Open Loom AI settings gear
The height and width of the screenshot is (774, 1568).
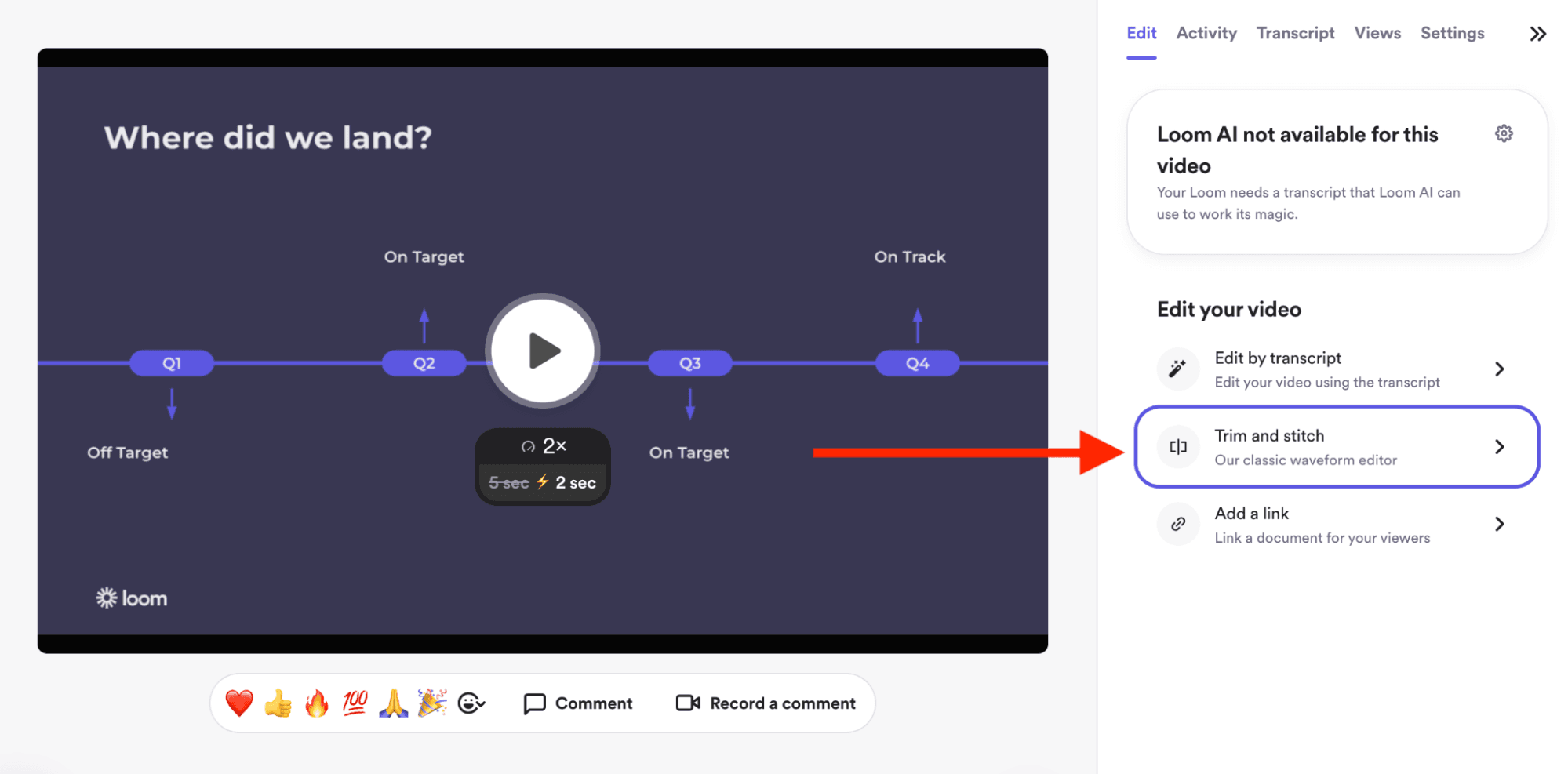click(1503, 133)
